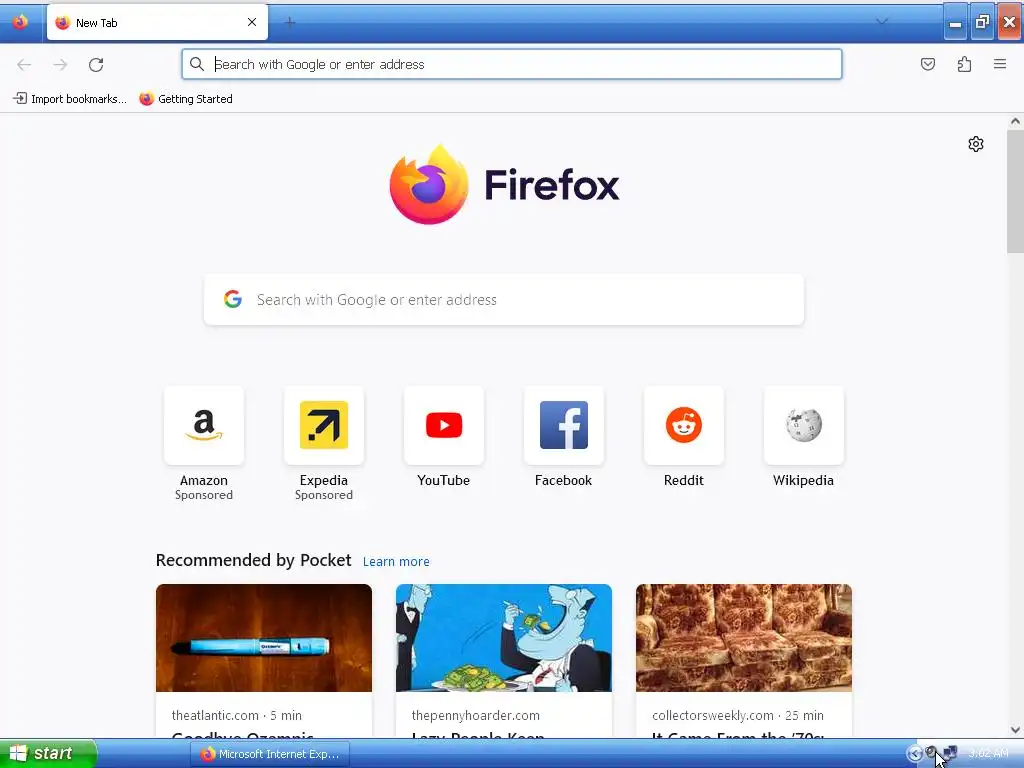Click the Recommended by Pocket heading
Image resolution: width=1024 pixels, height=768 pixels.
tap(253, 560)
